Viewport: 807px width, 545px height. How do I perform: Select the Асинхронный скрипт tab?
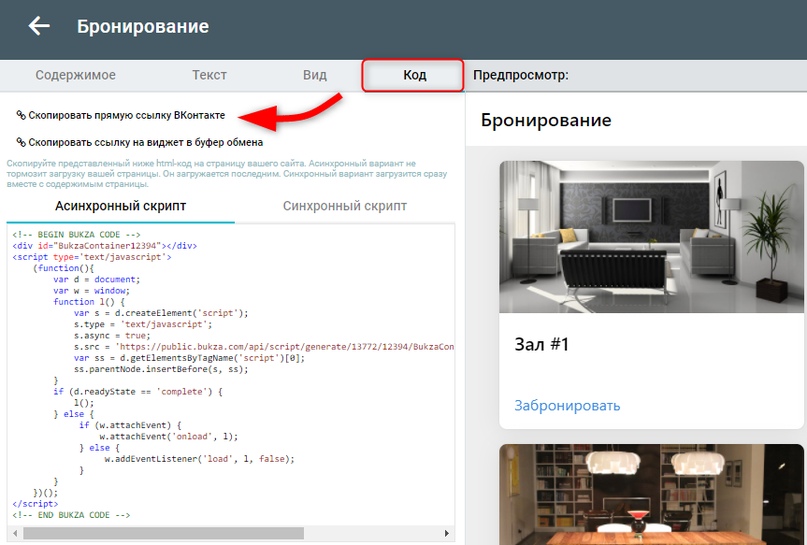point(120,206)
